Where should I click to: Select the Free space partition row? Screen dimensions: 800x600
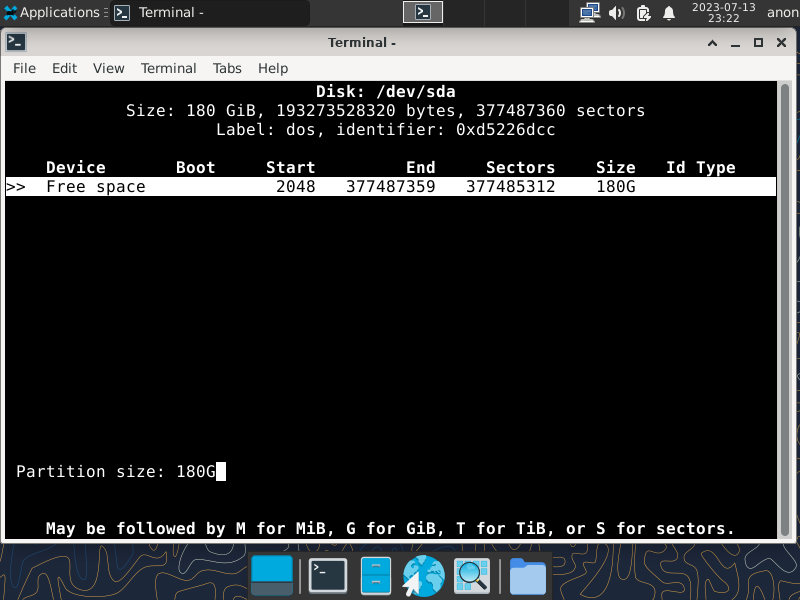coord(391,187)
